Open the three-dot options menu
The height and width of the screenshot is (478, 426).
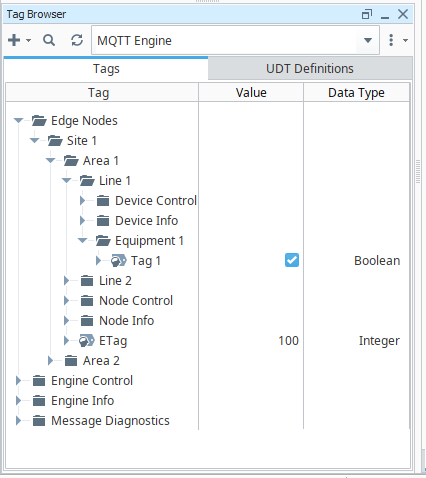391,40
